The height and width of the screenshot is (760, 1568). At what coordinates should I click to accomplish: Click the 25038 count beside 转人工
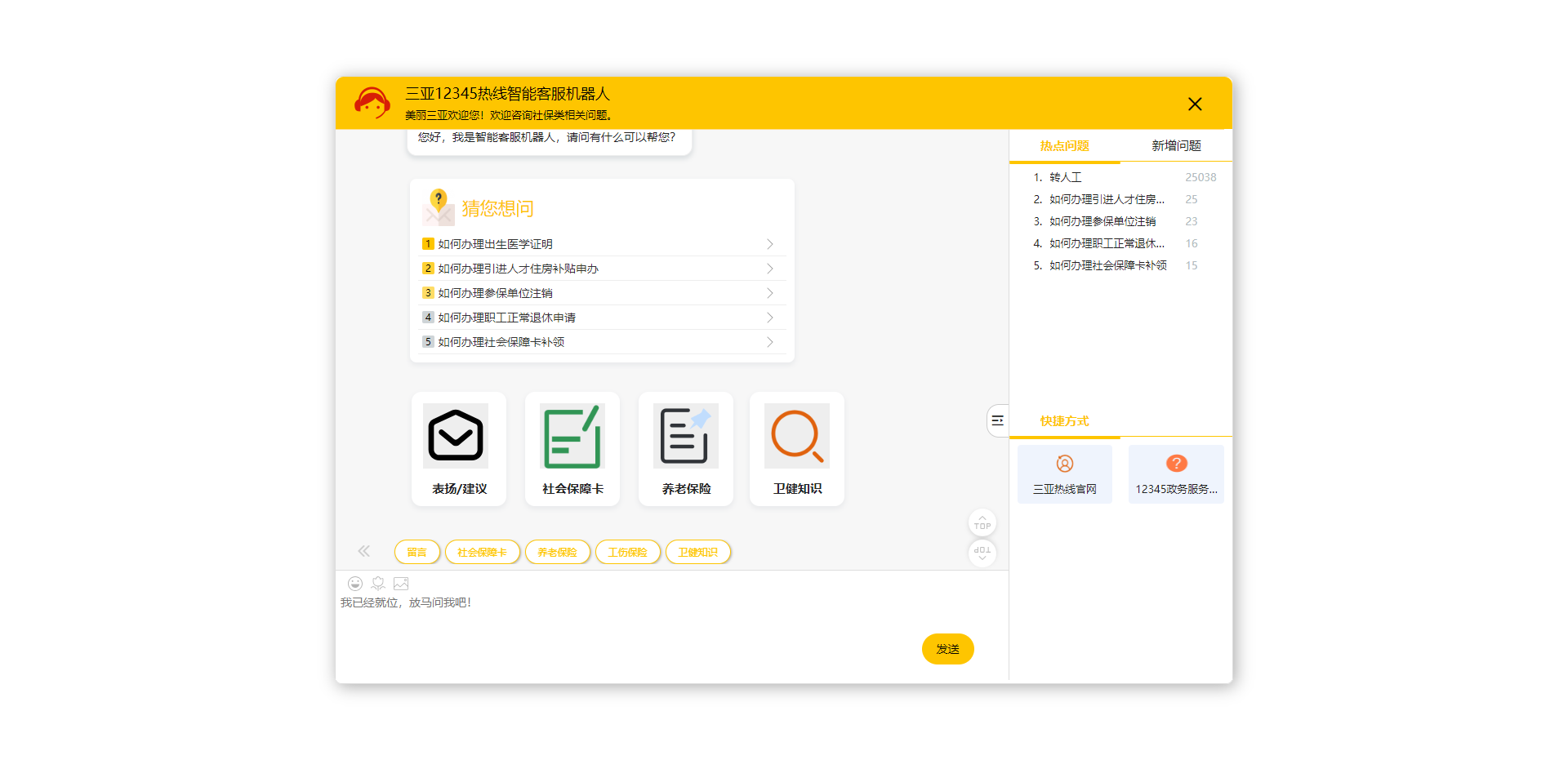pyautogui.click(x=1200, y=177)
